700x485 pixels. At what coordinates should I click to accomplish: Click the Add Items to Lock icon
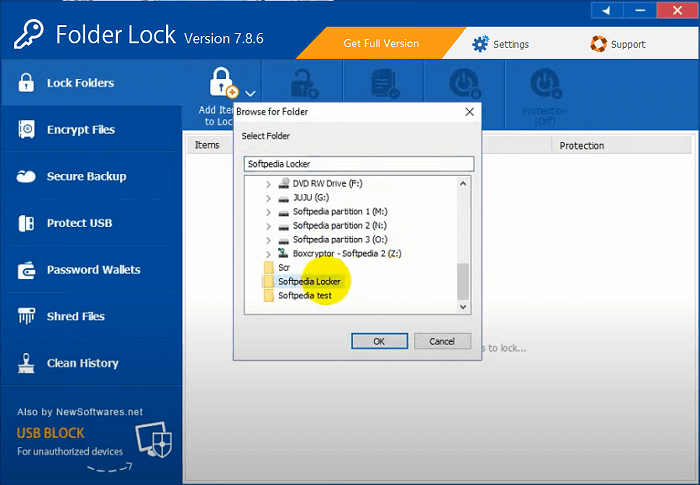(x=220, y=84)
